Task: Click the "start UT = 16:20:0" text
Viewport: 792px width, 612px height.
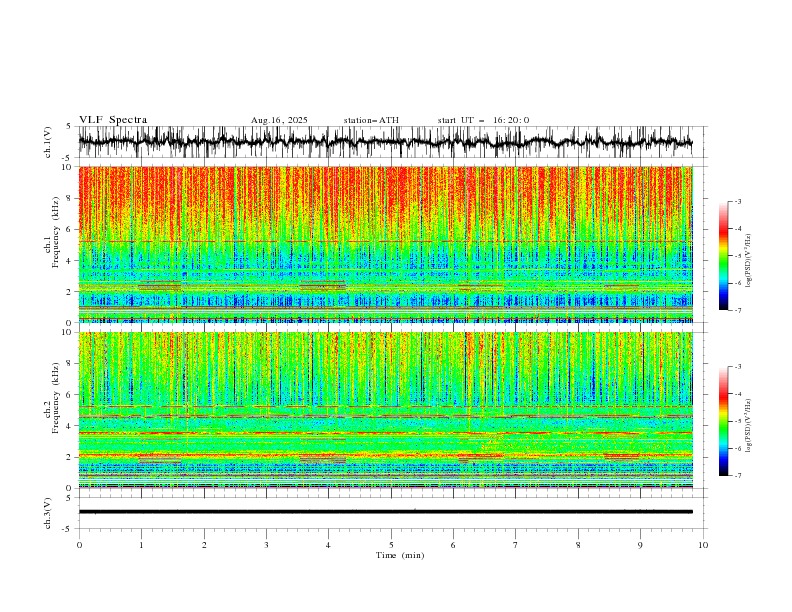Action: 483,120
